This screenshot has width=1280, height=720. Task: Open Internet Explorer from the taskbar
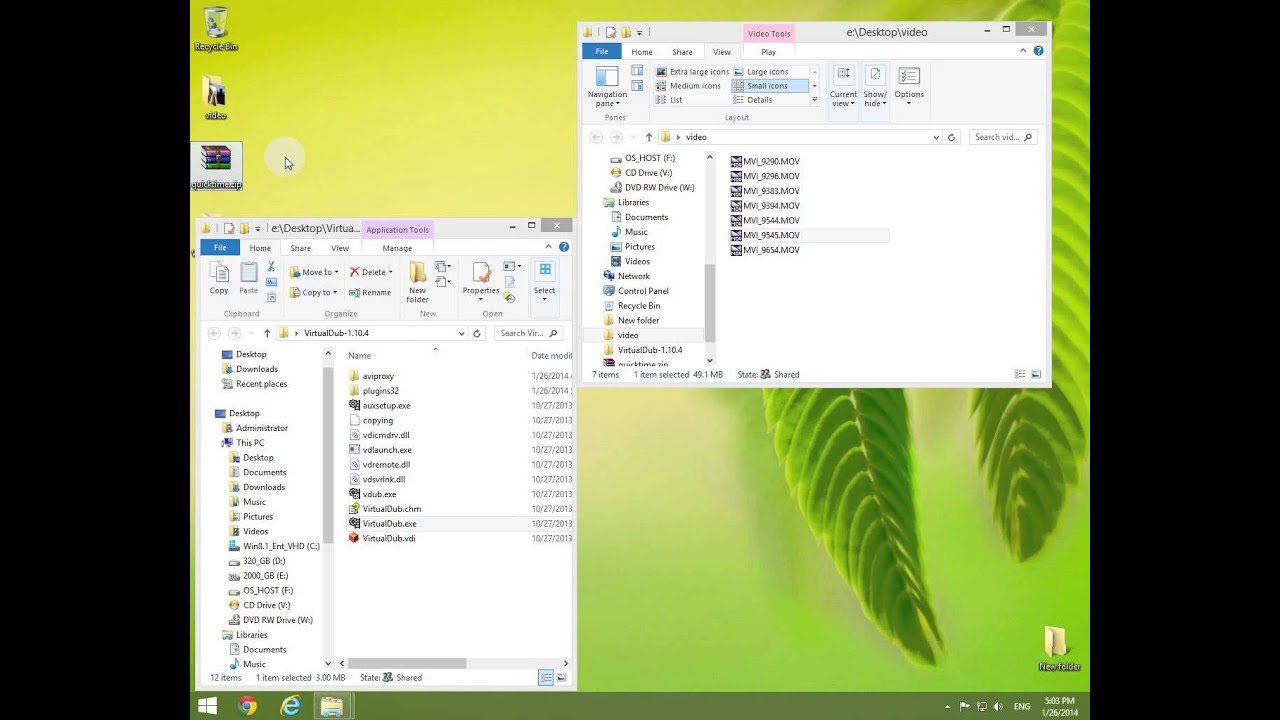pos(290,706)
